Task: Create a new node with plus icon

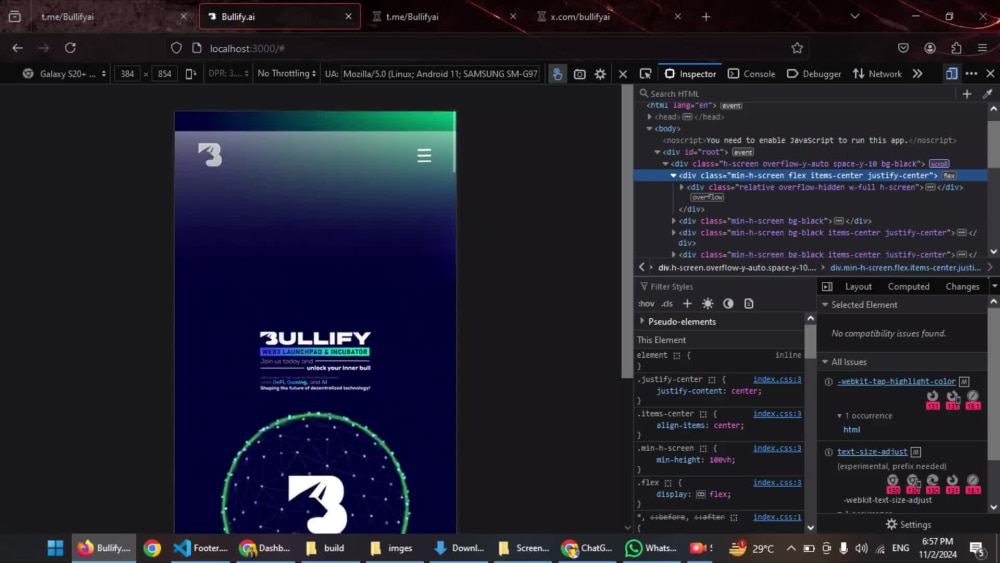Action: tap(967, 94)
